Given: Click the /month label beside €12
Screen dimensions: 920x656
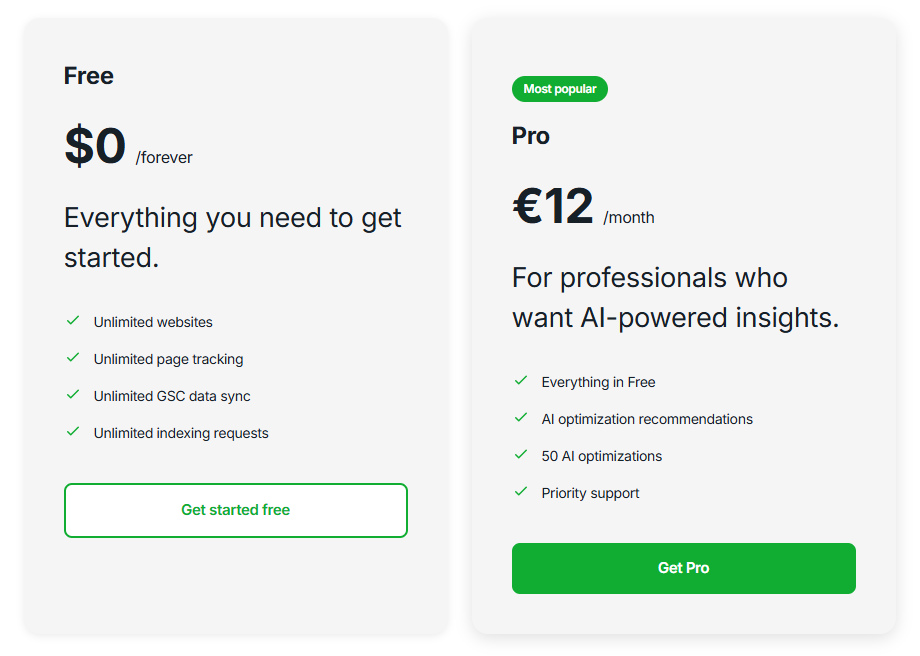Looking at the screenshot, I should point(629,217).
